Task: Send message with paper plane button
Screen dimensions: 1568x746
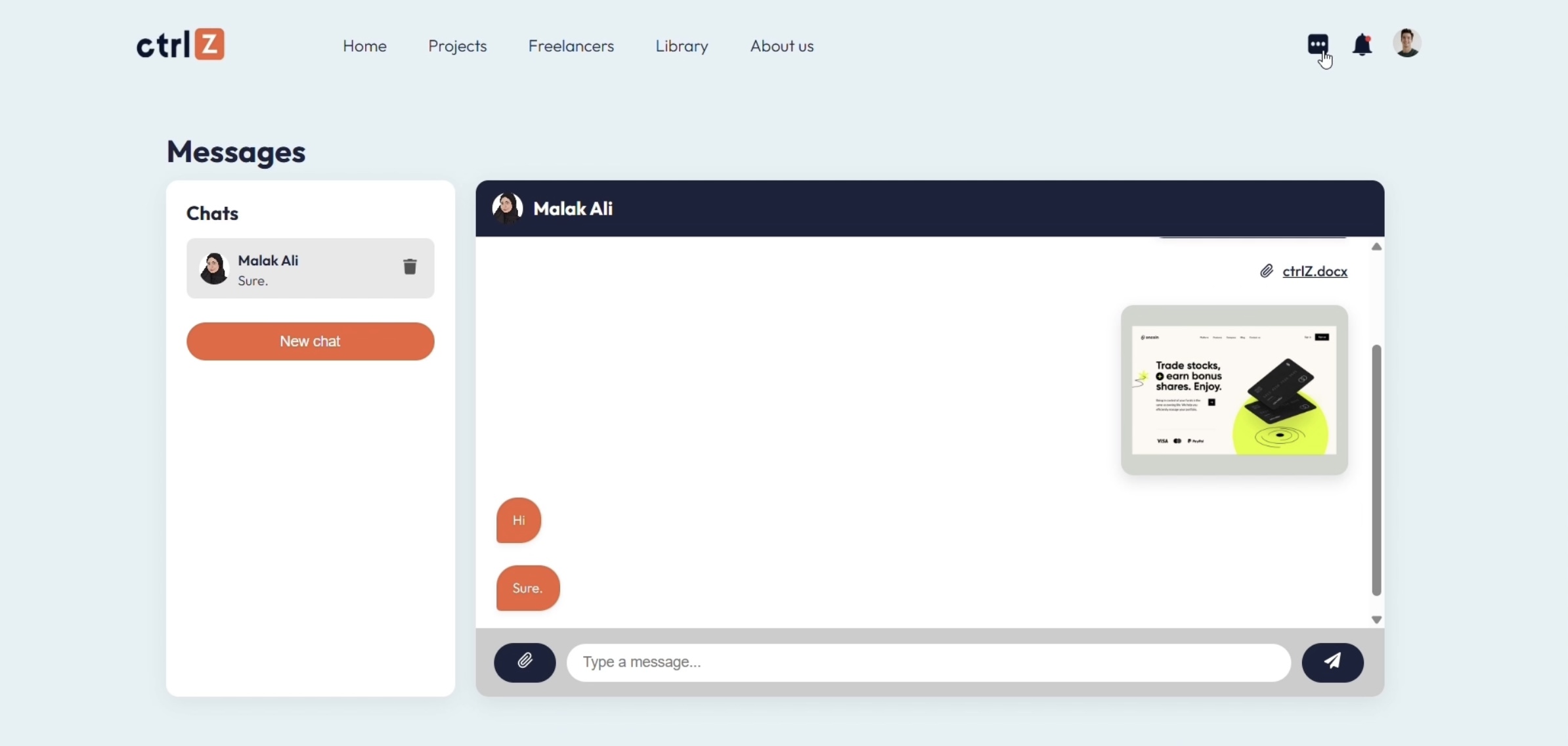Action: (x=1332, y=662)
